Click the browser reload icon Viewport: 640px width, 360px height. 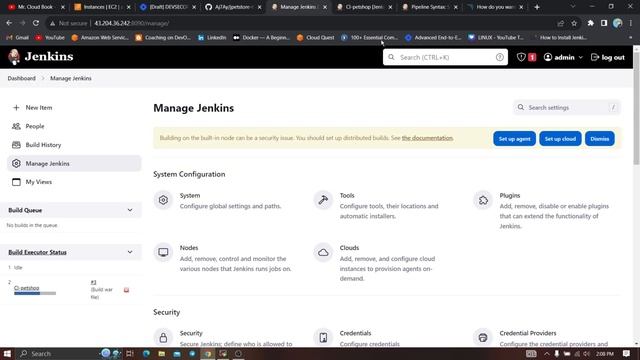coord(36,23)
